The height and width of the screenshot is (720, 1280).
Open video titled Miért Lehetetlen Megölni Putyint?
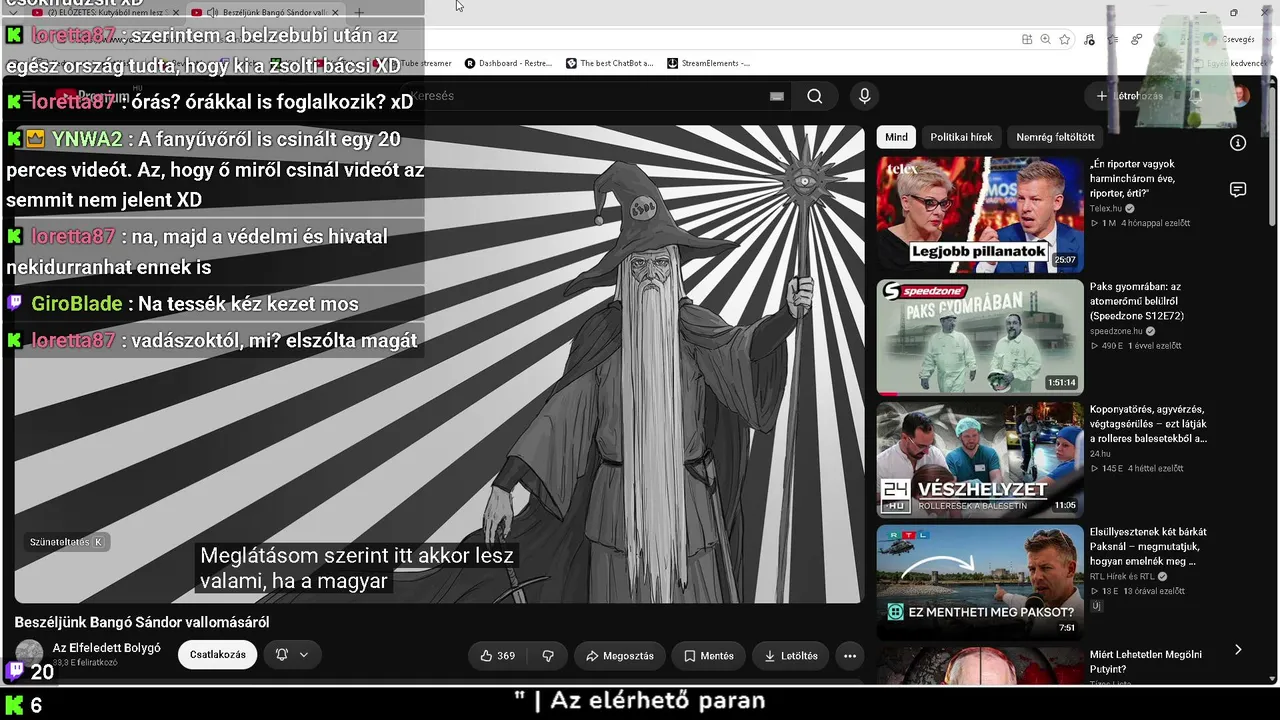click(1145, 662)
